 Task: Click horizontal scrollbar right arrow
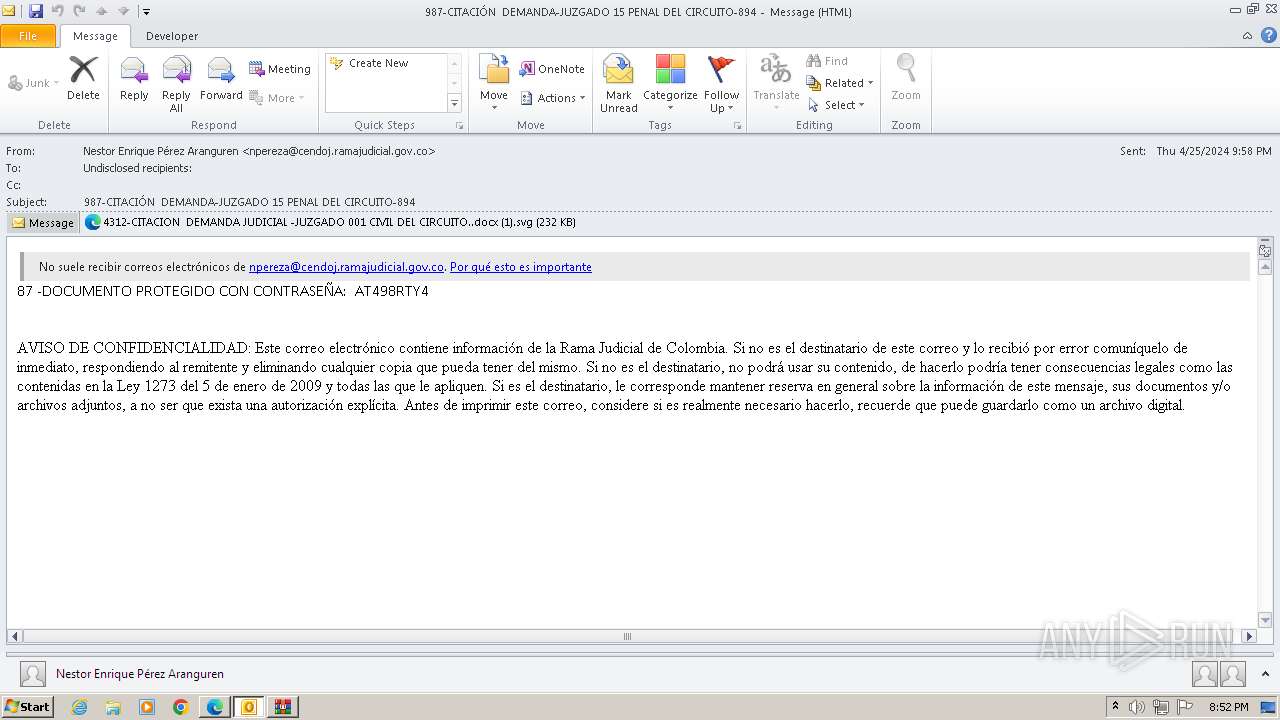[1249, 636]
